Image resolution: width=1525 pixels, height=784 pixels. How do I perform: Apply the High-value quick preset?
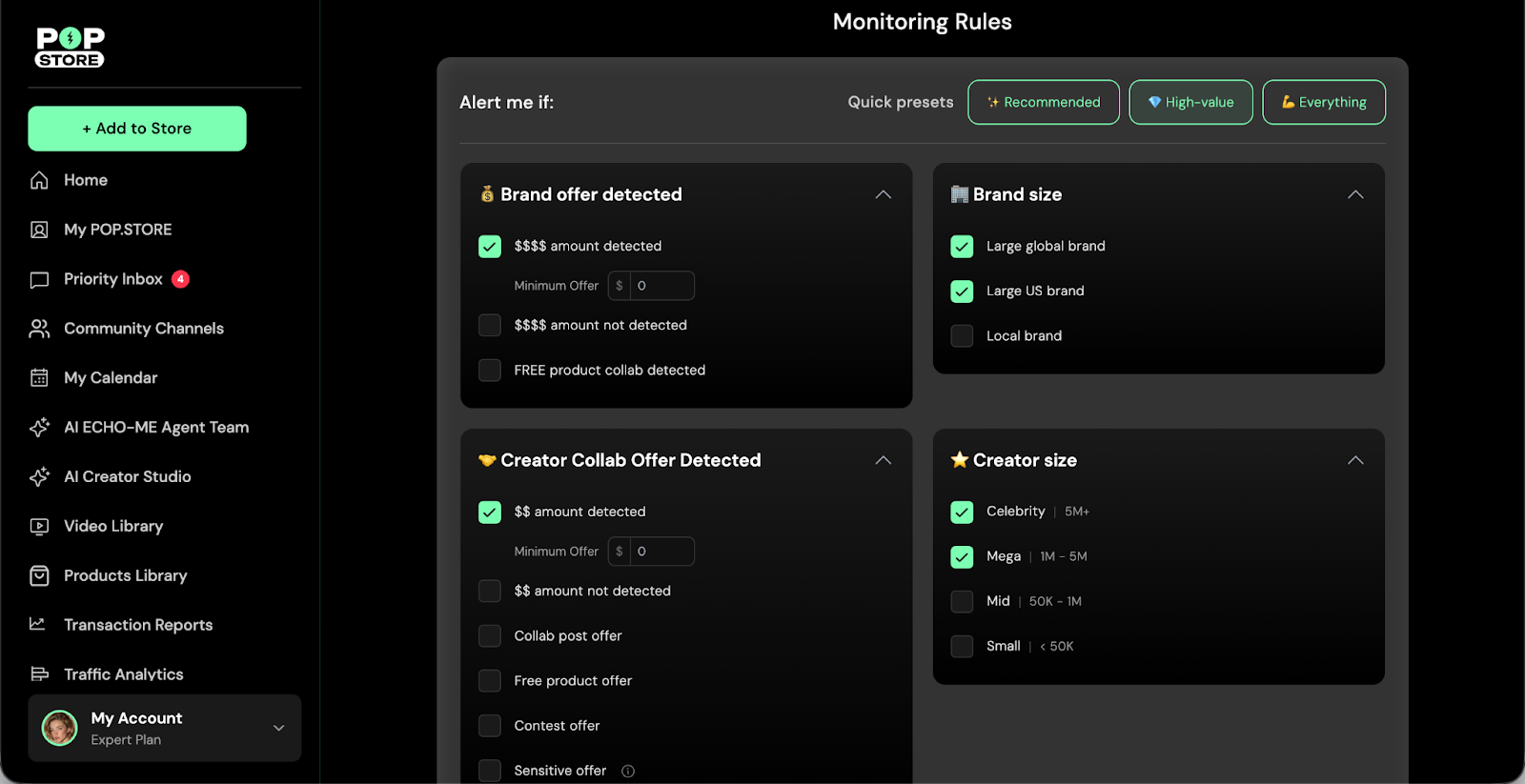pos(1190,102)
